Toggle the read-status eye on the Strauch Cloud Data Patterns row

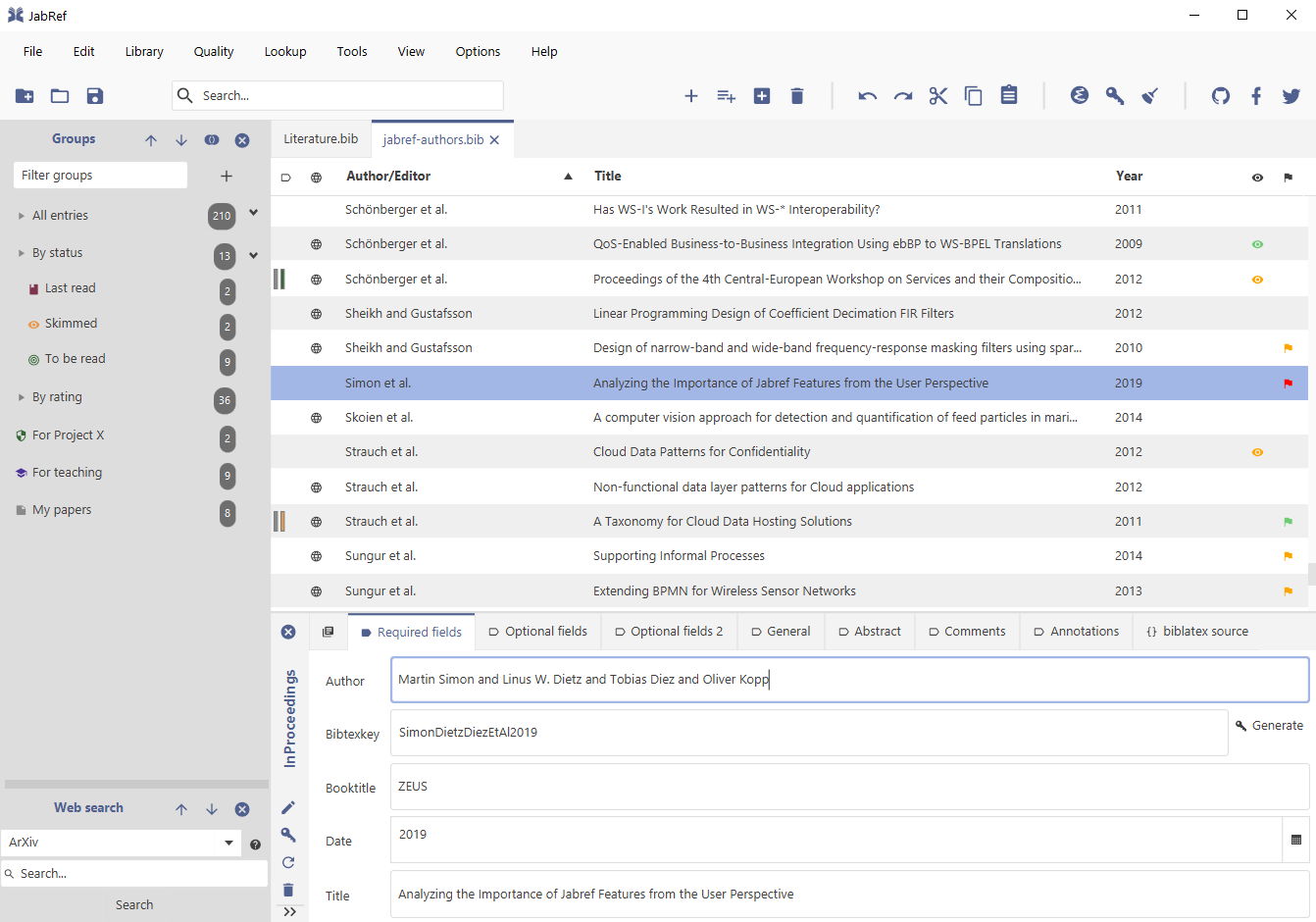(x=1256, y=452)
